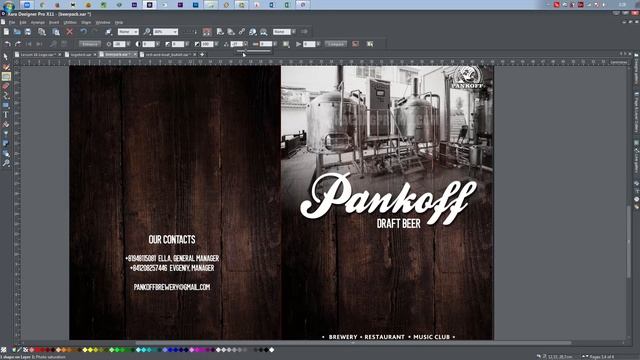Open the File menu

tap(12, 22)
